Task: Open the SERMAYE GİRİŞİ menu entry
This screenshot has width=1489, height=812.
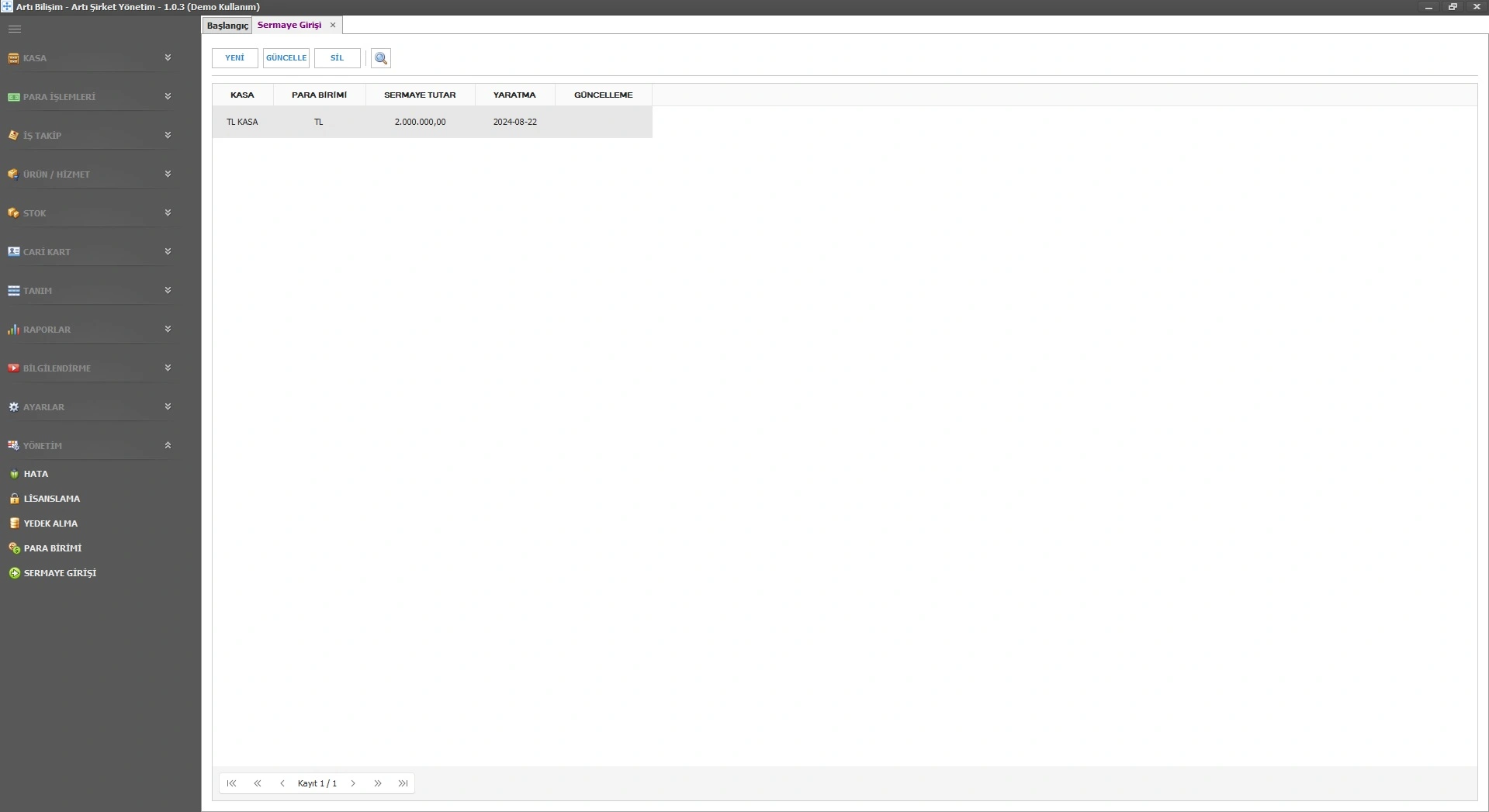Action: coord(60,573)
